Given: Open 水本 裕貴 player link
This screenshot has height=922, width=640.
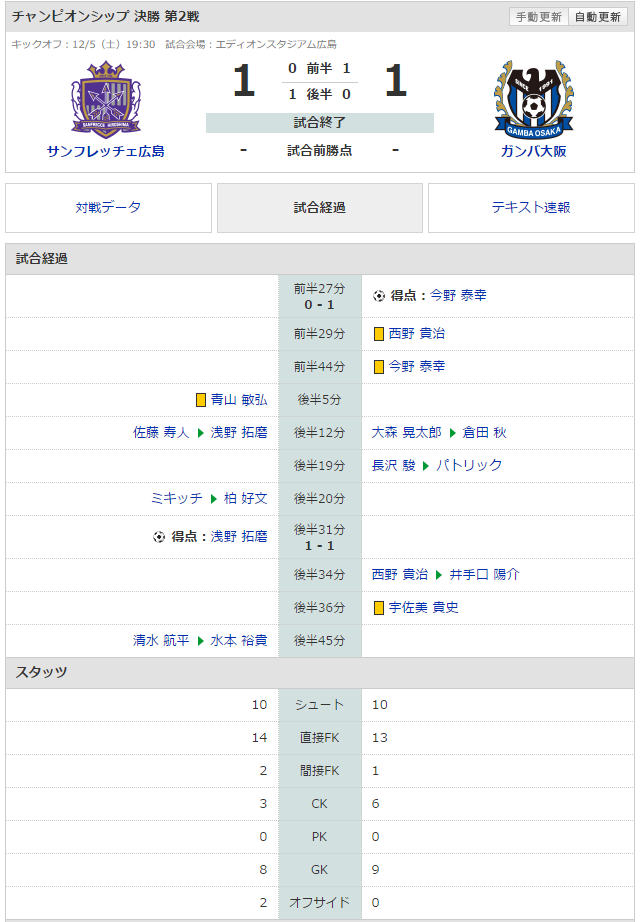Looking at the screenshot, I should [x=239, y=640].
